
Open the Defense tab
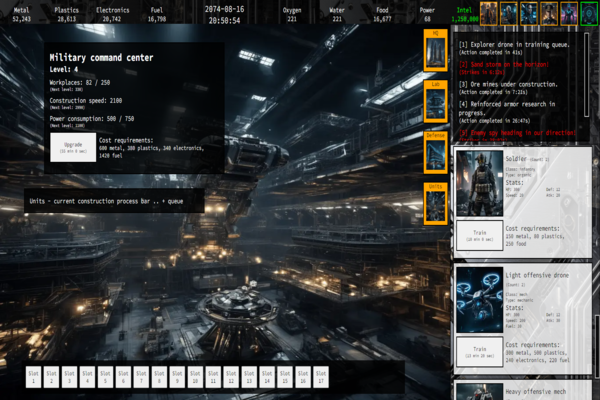436,152
